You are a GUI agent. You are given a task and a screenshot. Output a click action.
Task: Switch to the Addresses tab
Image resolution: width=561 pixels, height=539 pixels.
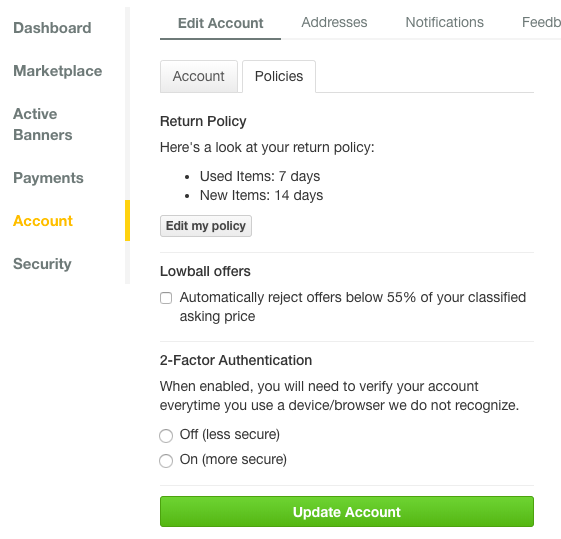(x=334, y=22)
